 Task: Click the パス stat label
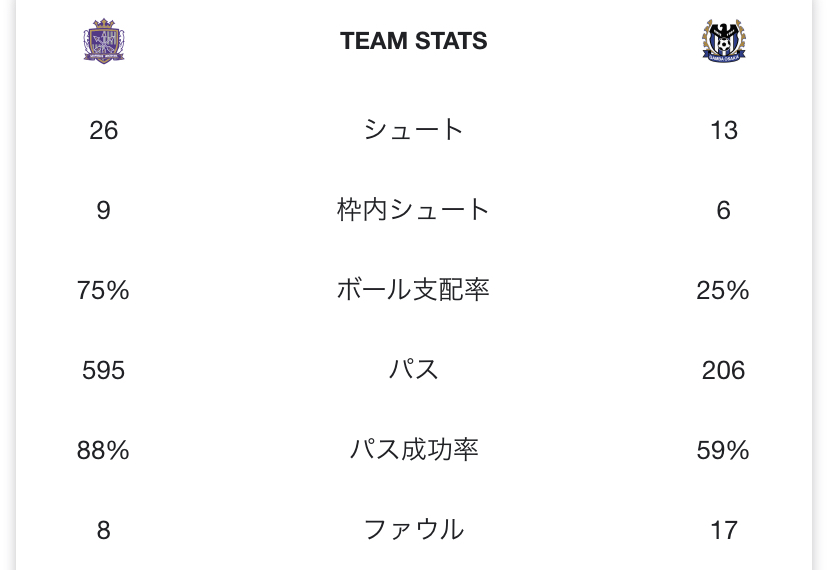[414, 370]
